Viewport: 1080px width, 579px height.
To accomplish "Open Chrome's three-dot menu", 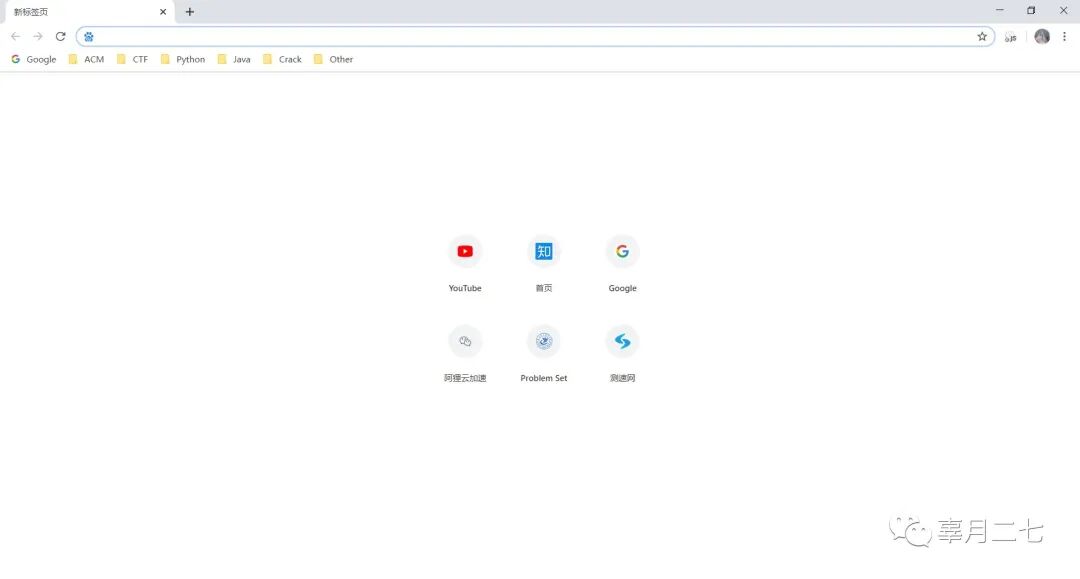I will click(x=1064, y=36).
